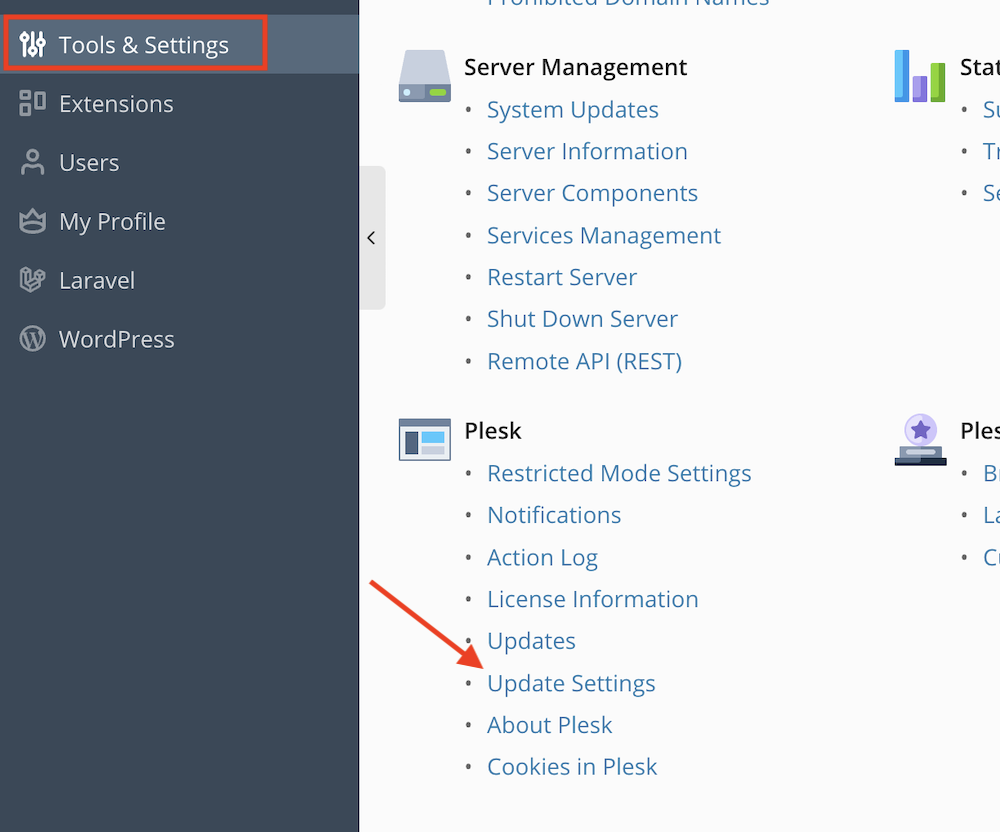1000x832 pixels.
Task: Open the Action Log link
Action: tap(542, 558)
